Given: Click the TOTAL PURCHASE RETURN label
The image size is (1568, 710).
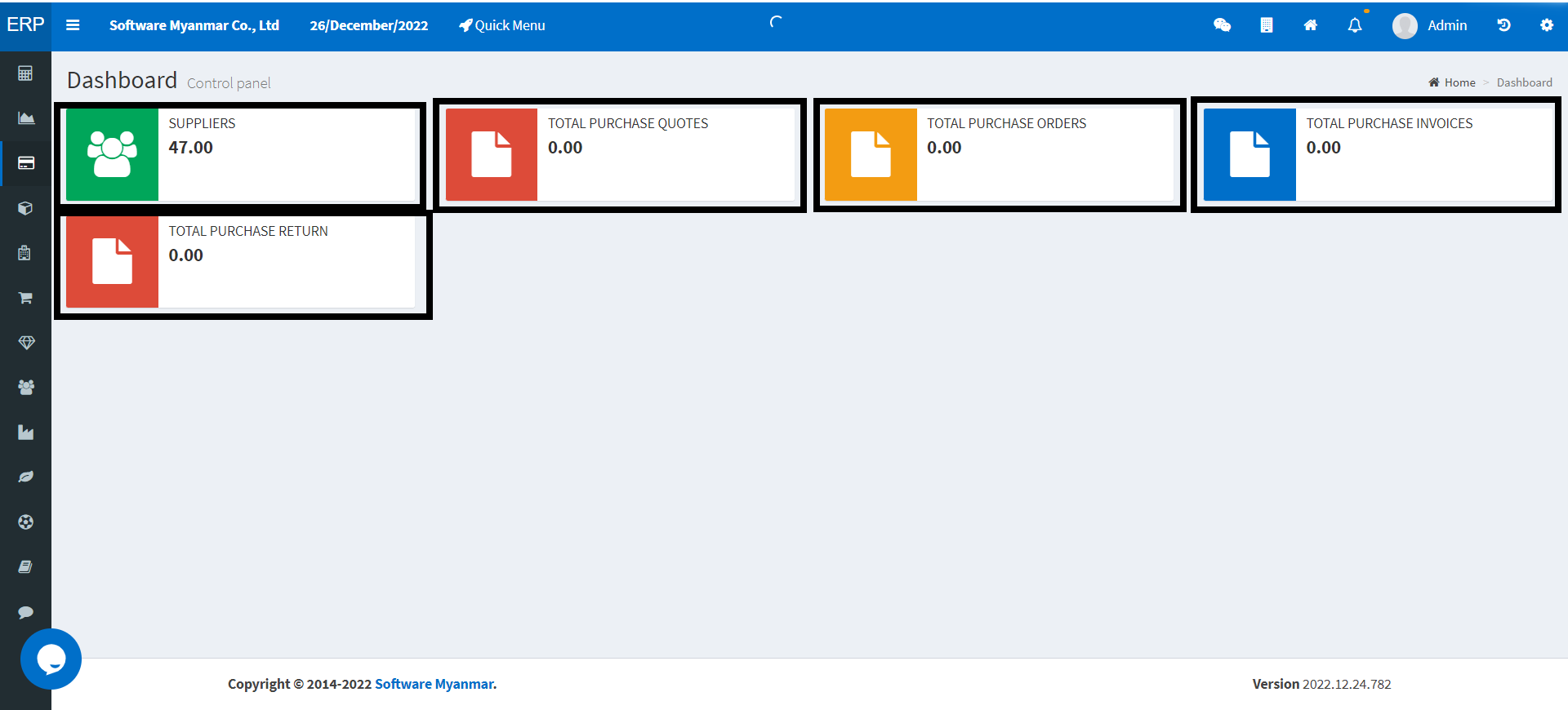Looking at the screenshot, I should click(x=248, y=231).
